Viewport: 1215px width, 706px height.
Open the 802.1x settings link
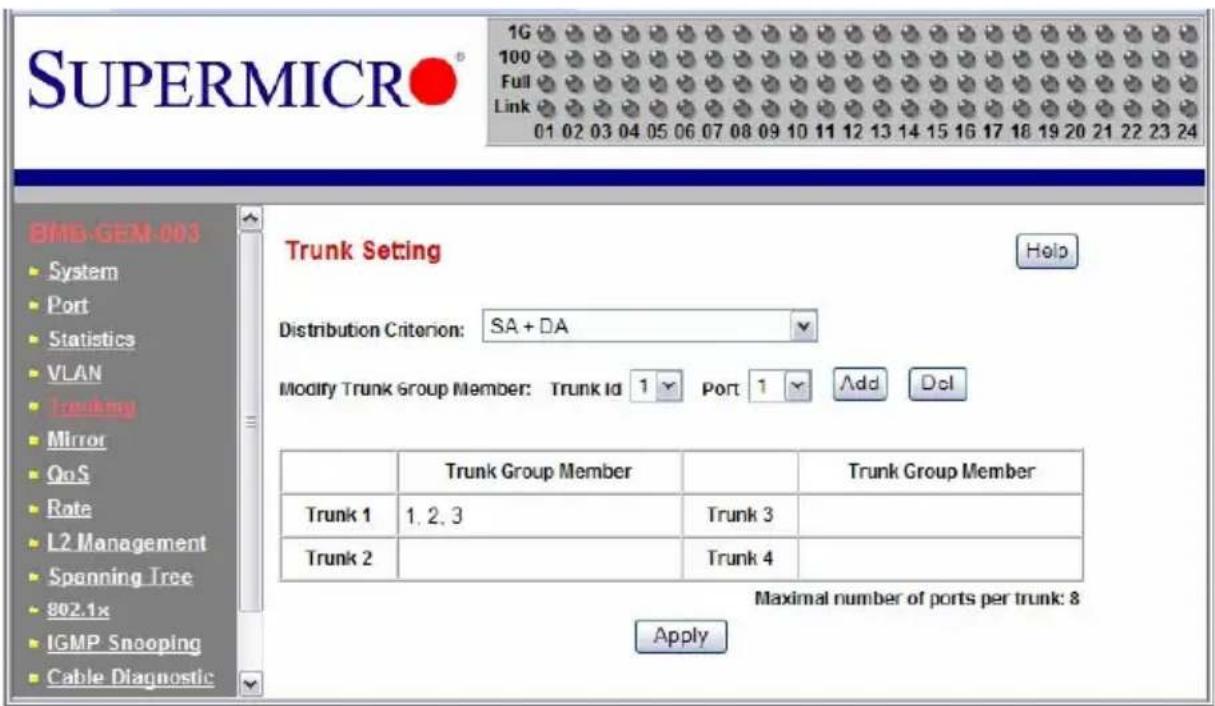pyautogui.click(x=78, y=609)
